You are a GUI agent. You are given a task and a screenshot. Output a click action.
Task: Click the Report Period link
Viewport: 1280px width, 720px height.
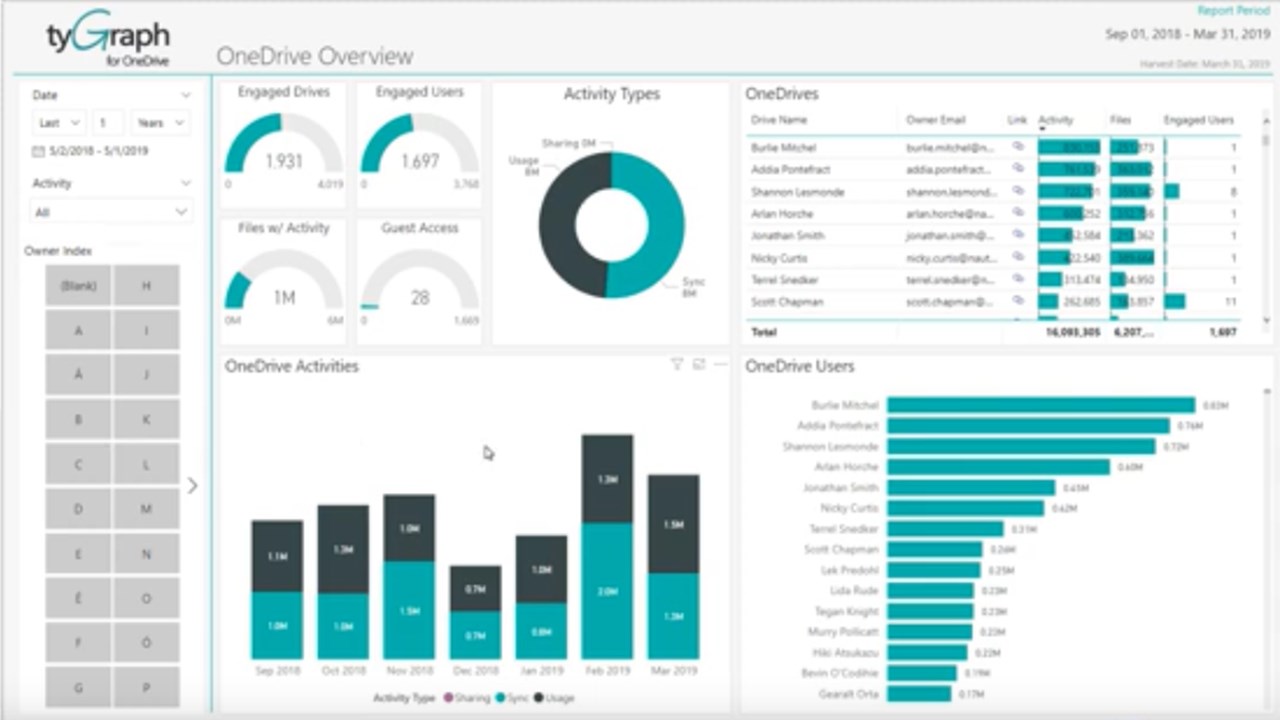[x=1233, y=11]
